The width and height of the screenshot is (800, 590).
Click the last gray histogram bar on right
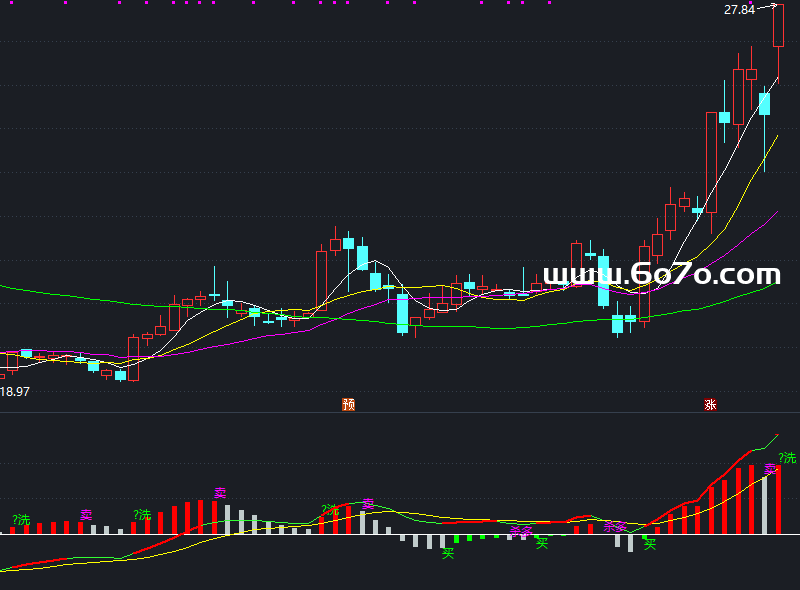[765, 505]
